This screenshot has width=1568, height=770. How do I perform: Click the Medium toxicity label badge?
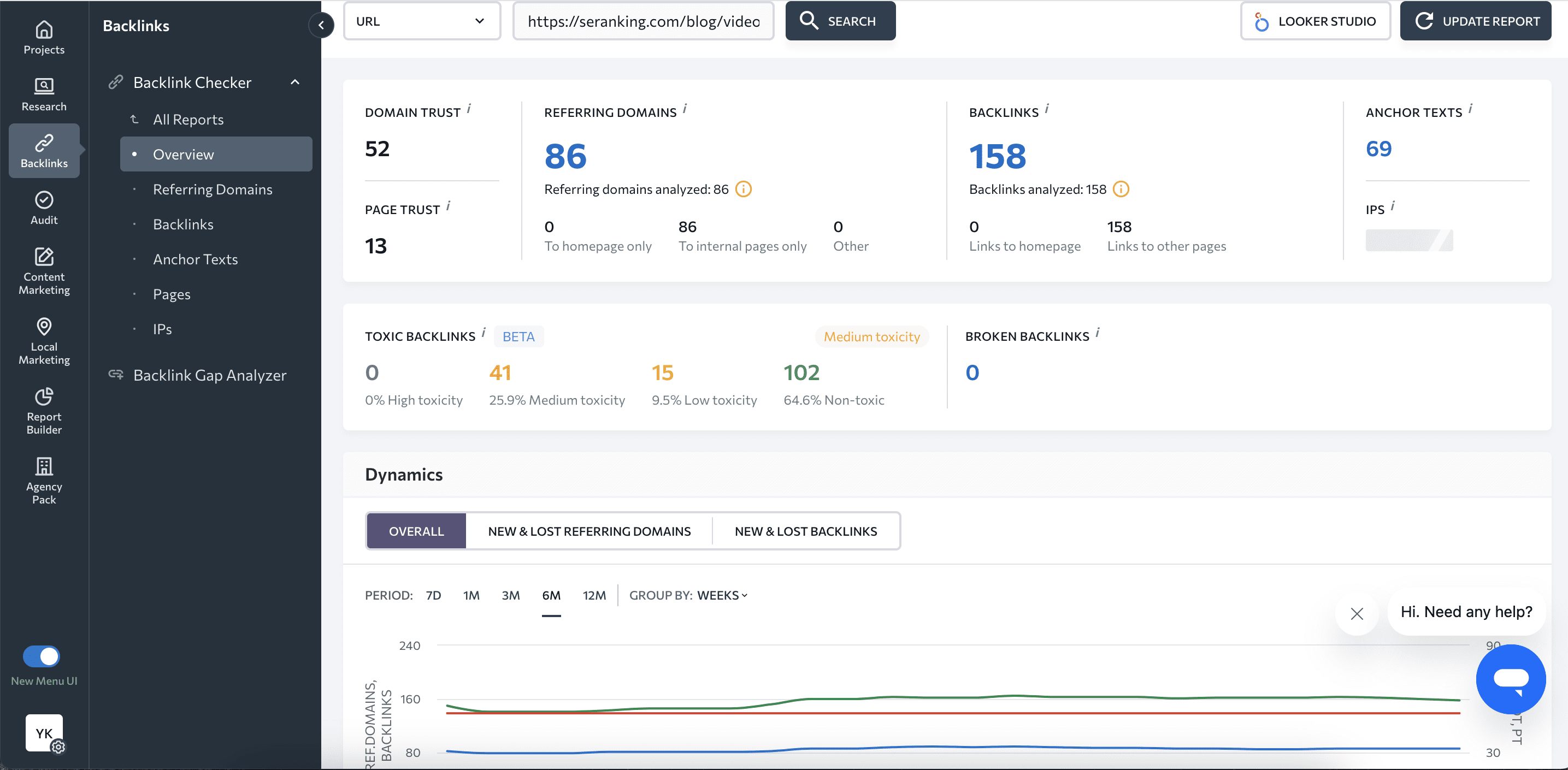[x=871, y=336]
